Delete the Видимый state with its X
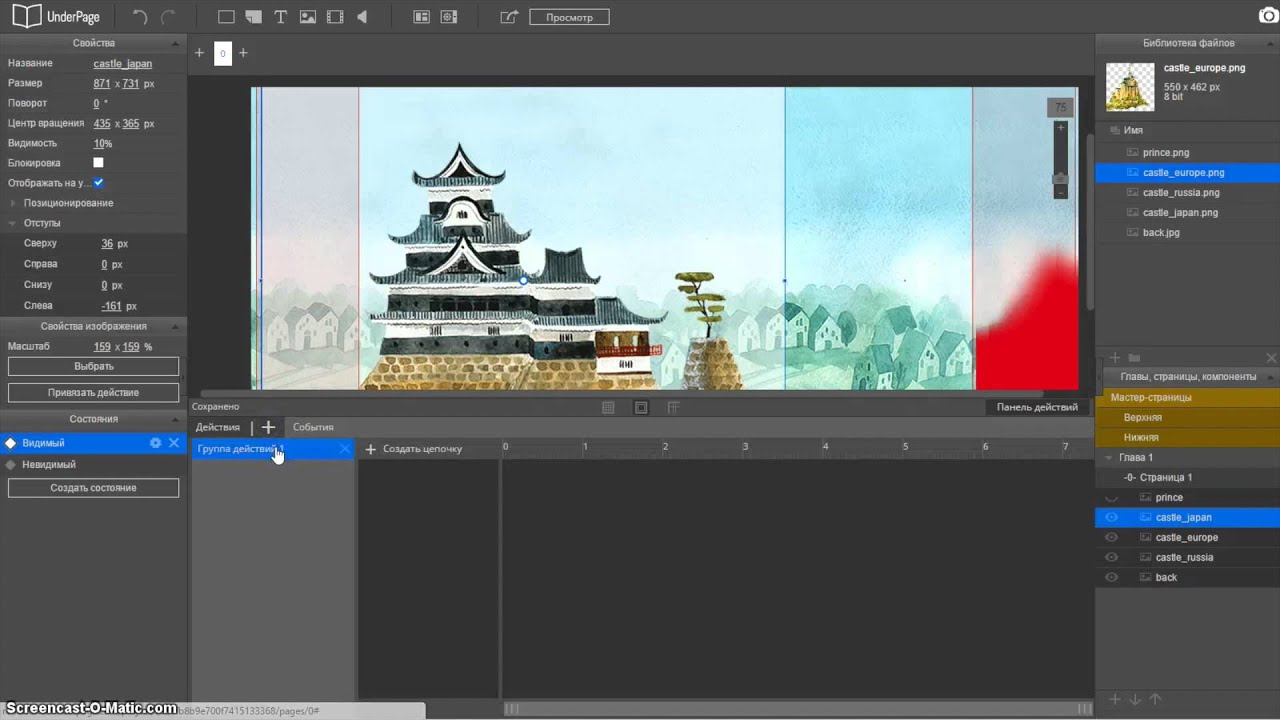 coord(174,443)
